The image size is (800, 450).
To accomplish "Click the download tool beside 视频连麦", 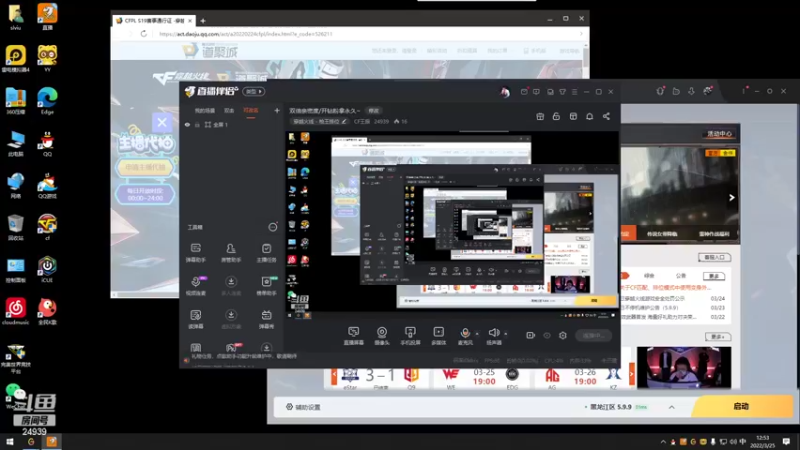I will click(x=231, y=286).
